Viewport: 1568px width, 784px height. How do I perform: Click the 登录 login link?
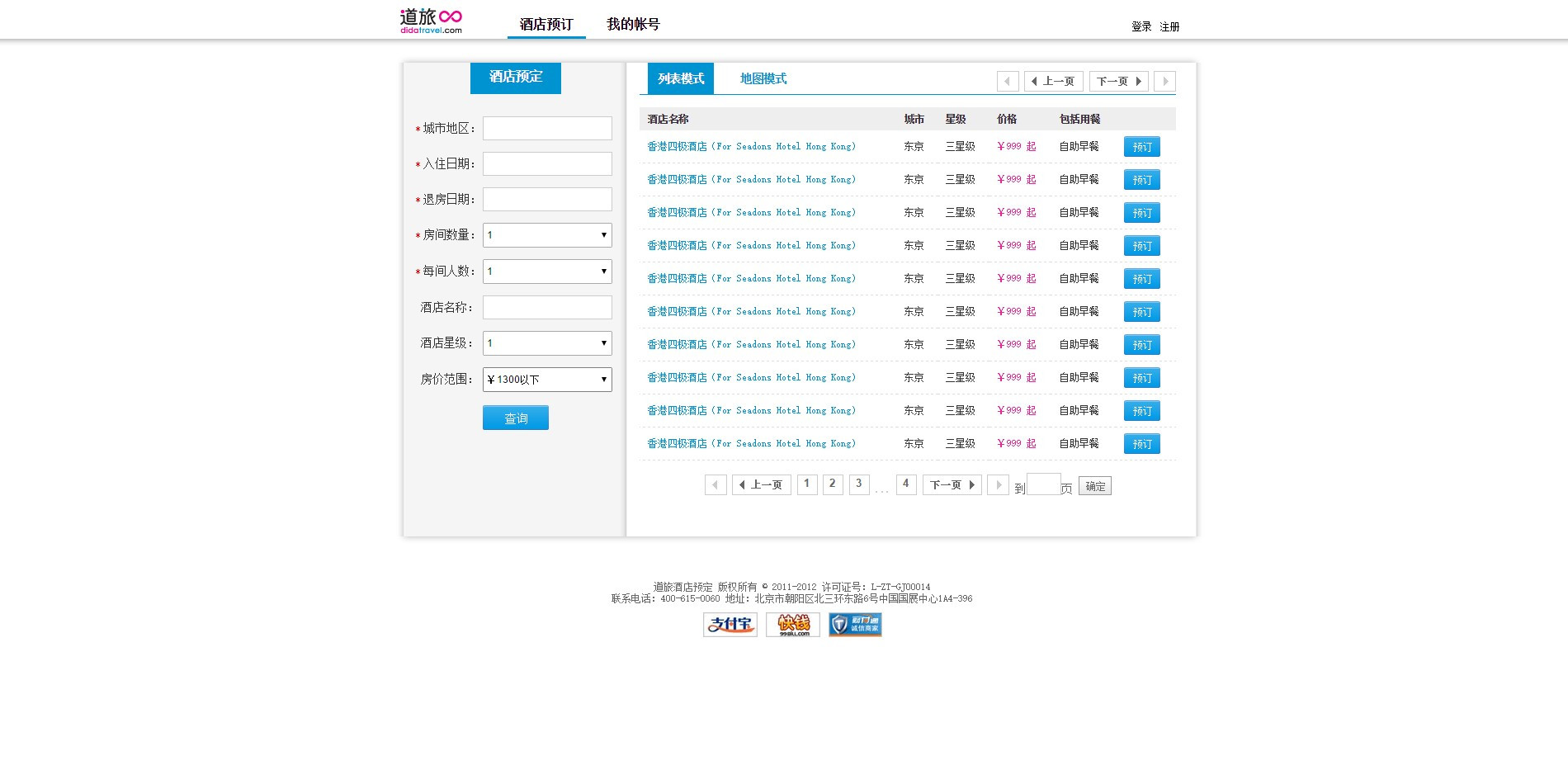(x=1141, y=26)
